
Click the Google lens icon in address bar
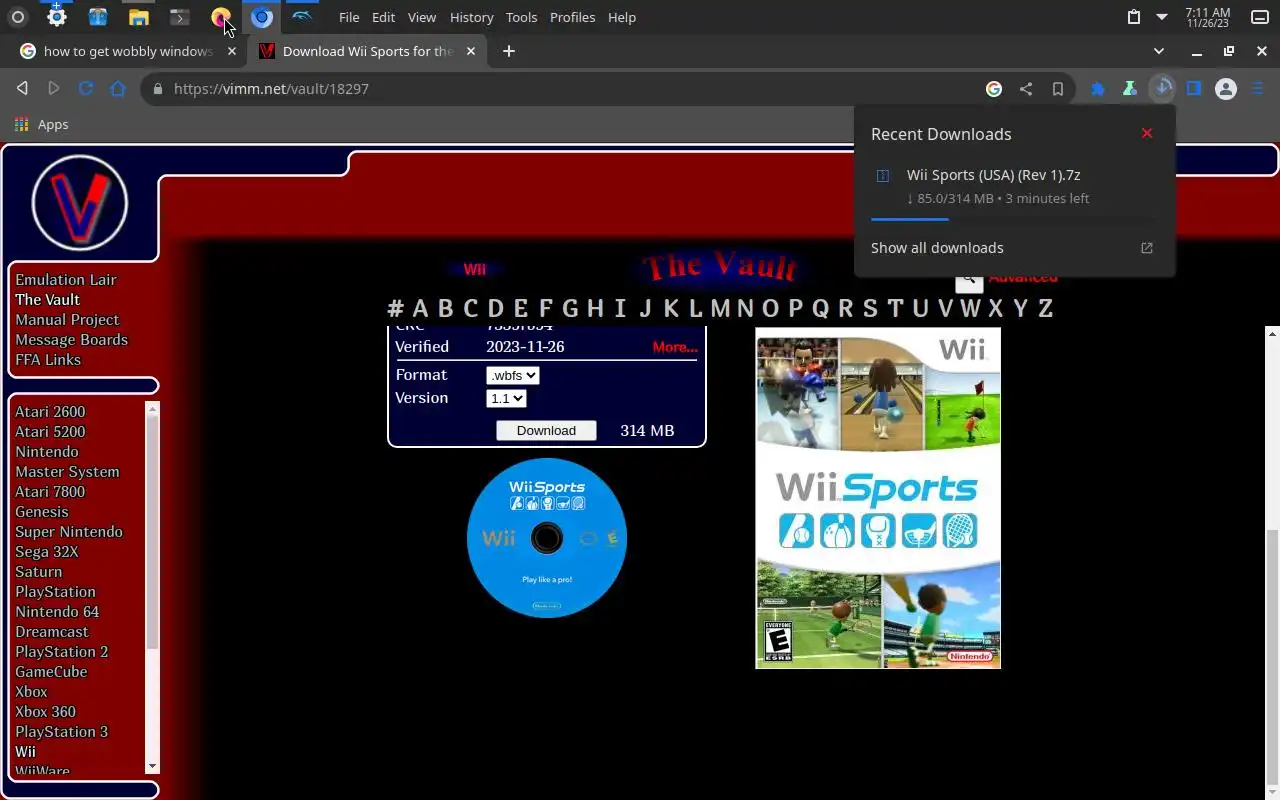[x=994, y=89]
